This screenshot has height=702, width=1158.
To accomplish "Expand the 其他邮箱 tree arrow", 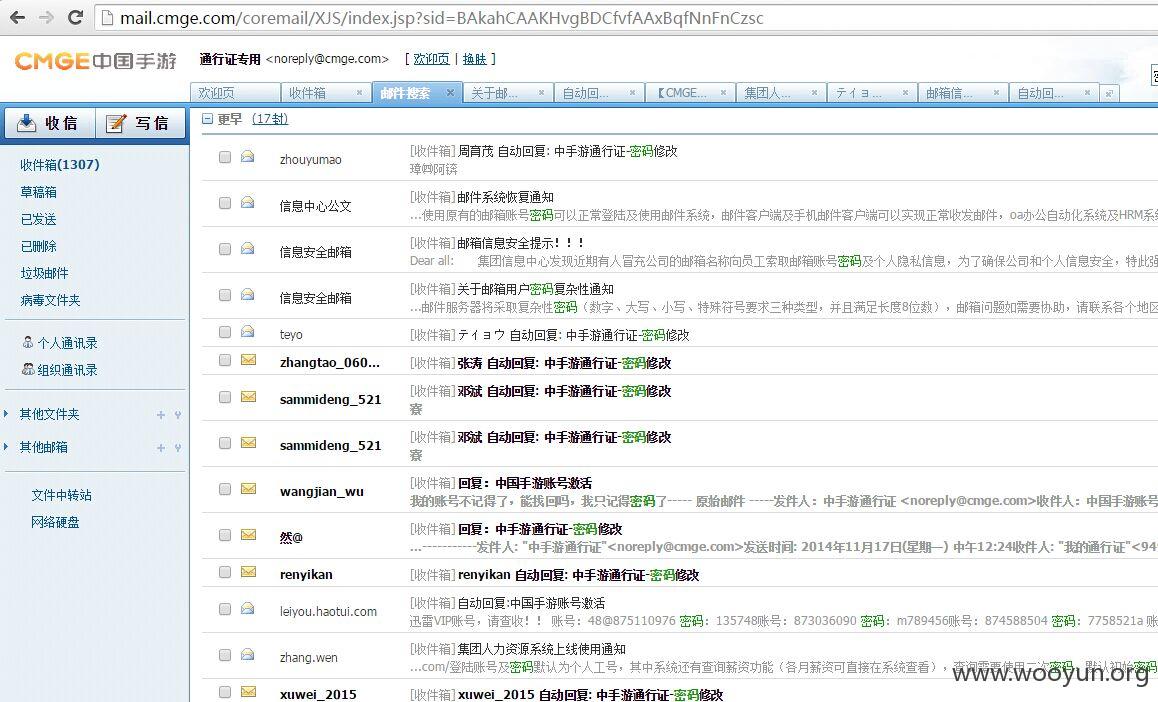I will pyautogui.click(x=7, y=447).
